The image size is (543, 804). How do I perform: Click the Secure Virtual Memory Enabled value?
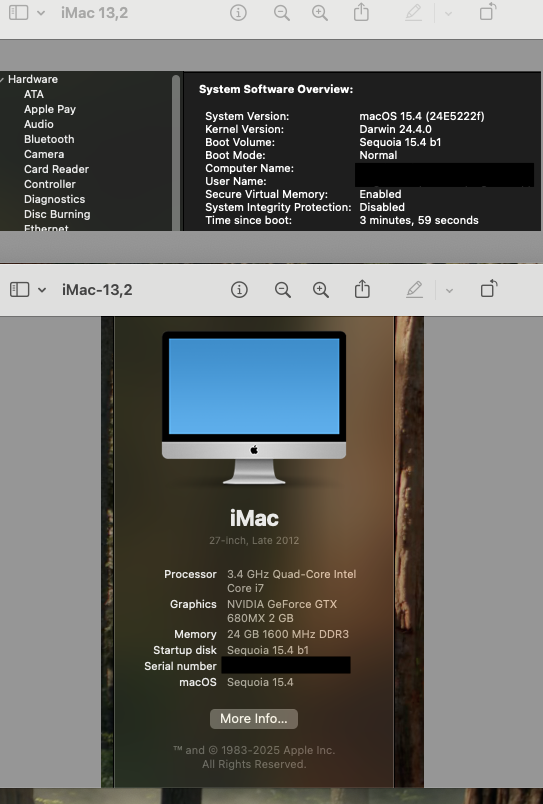click(380, 194)
